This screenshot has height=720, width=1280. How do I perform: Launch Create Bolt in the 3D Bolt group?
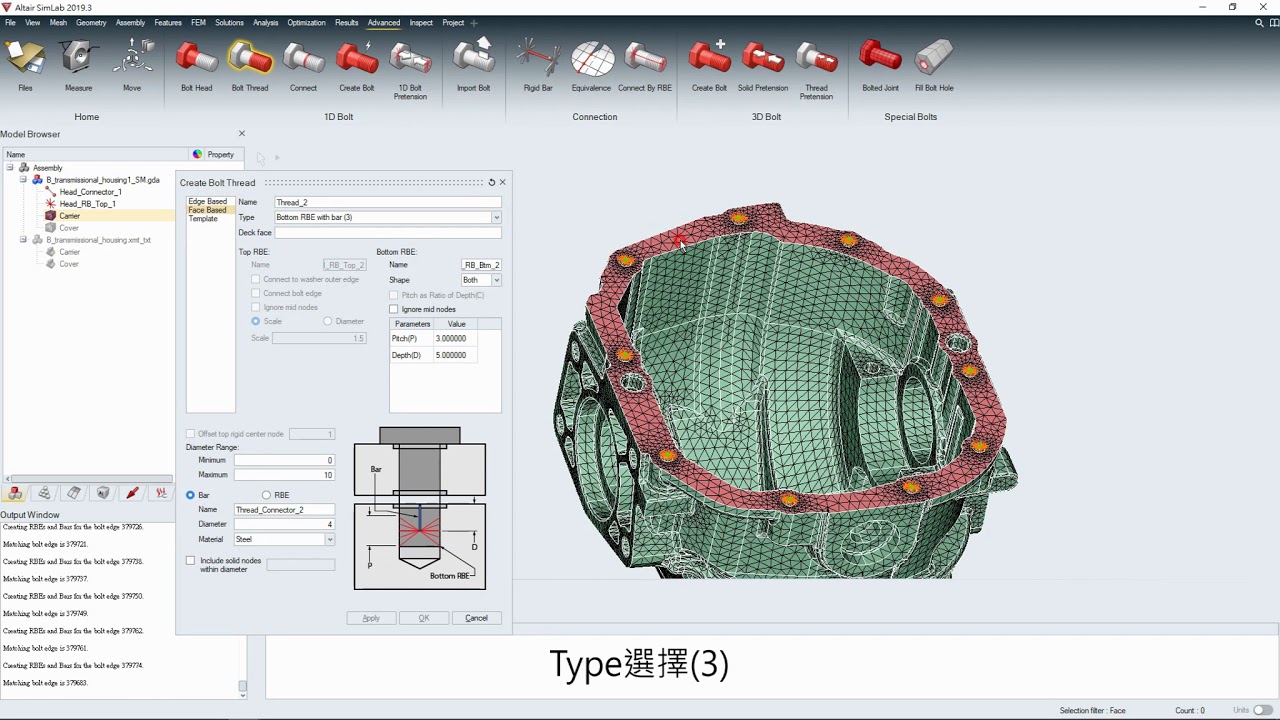[x=709, y=65]
